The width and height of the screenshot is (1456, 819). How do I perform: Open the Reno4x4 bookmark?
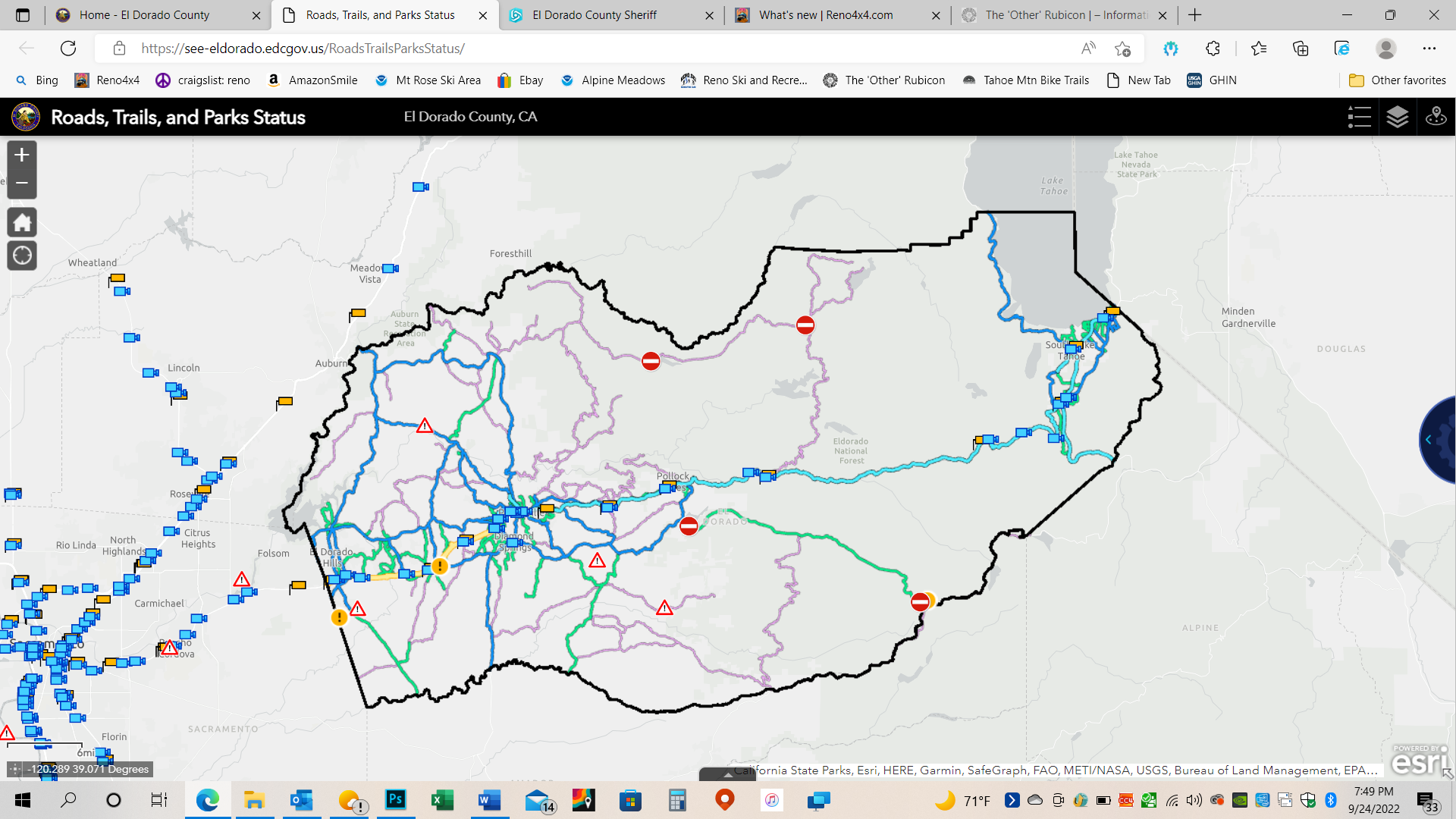click(x=107, y=80)
